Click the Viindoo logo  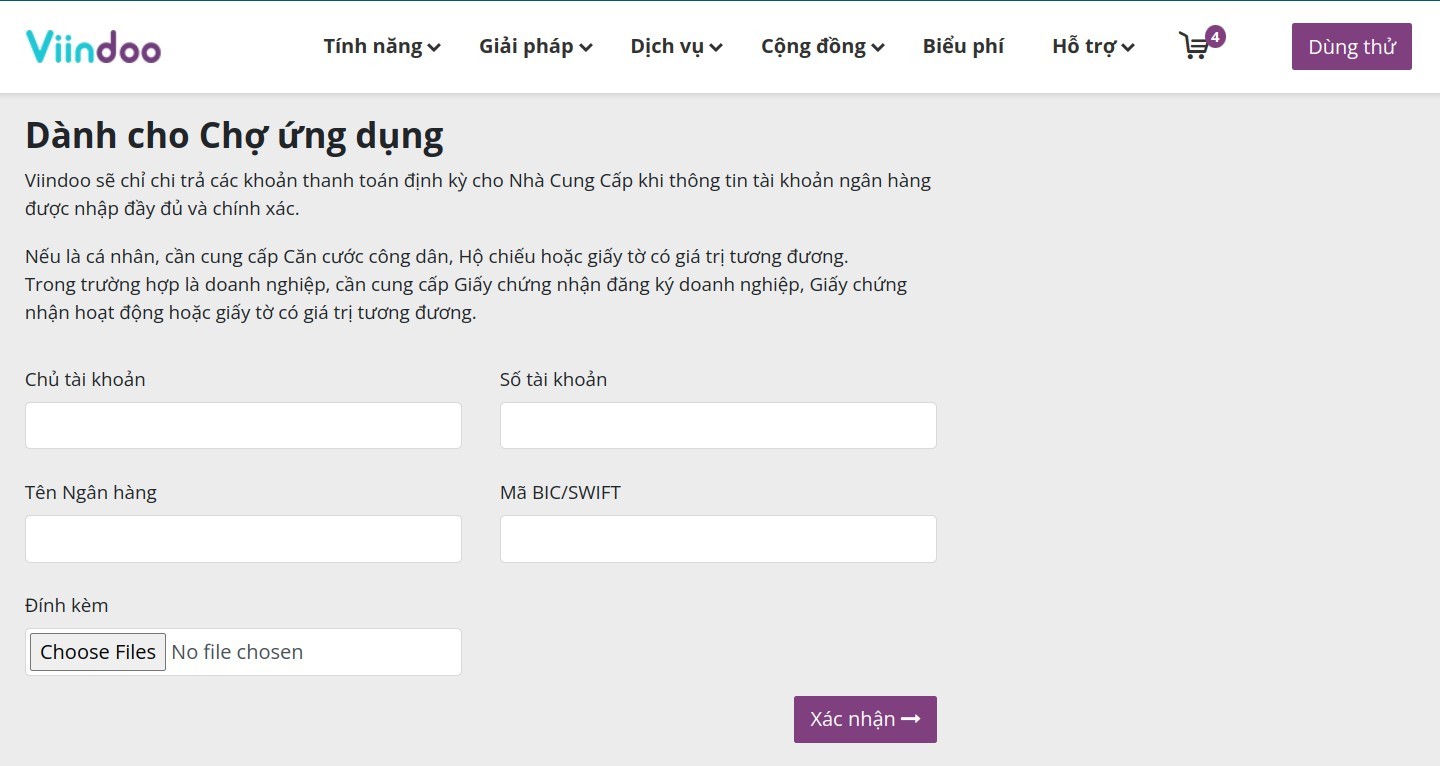pos(93,46)
